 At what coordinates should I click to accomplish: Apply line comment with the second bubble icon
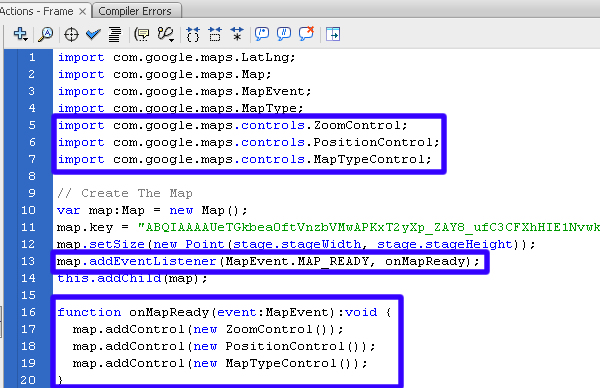[x=284, y=34]
